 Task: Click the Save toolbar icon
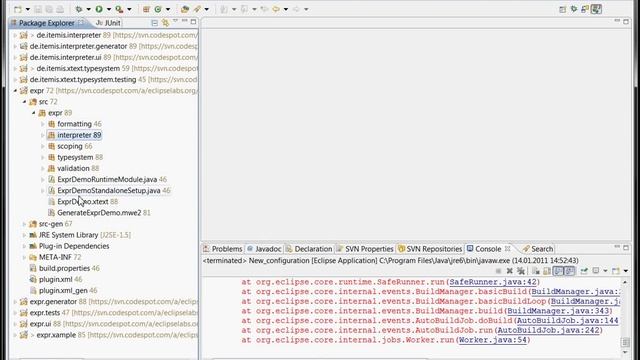[38, 9]
